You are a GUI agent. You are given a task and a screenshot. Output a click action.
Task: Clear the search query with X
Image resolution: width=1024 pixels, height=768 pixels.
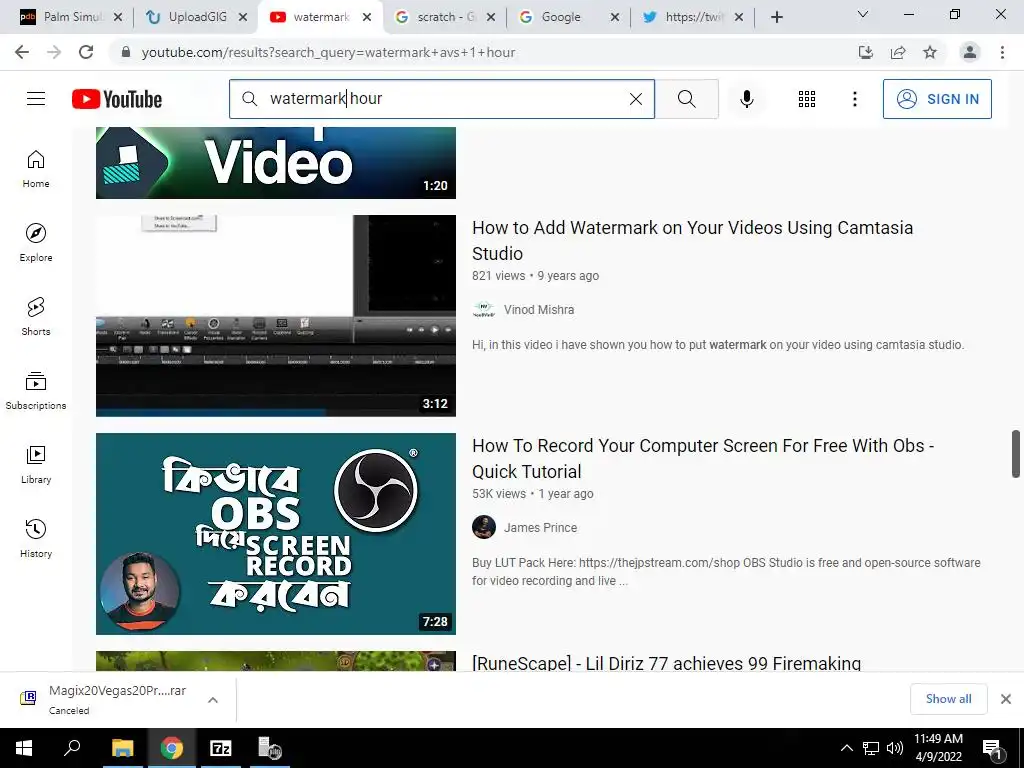click(635, 99)
